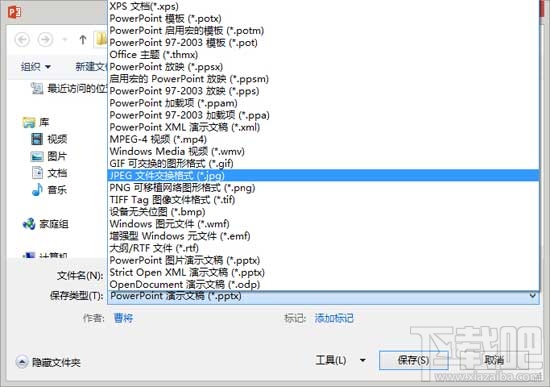Go forward with the right arrow button
Viewport: 550px width, 387px height.
pos(45,39)
